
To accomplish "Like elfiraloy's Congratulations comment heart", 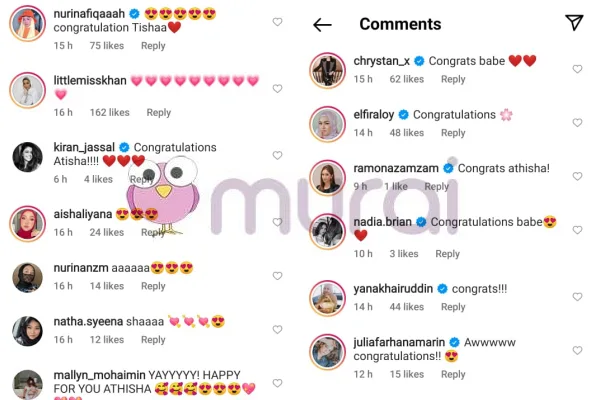I will (x=577, y=122).
